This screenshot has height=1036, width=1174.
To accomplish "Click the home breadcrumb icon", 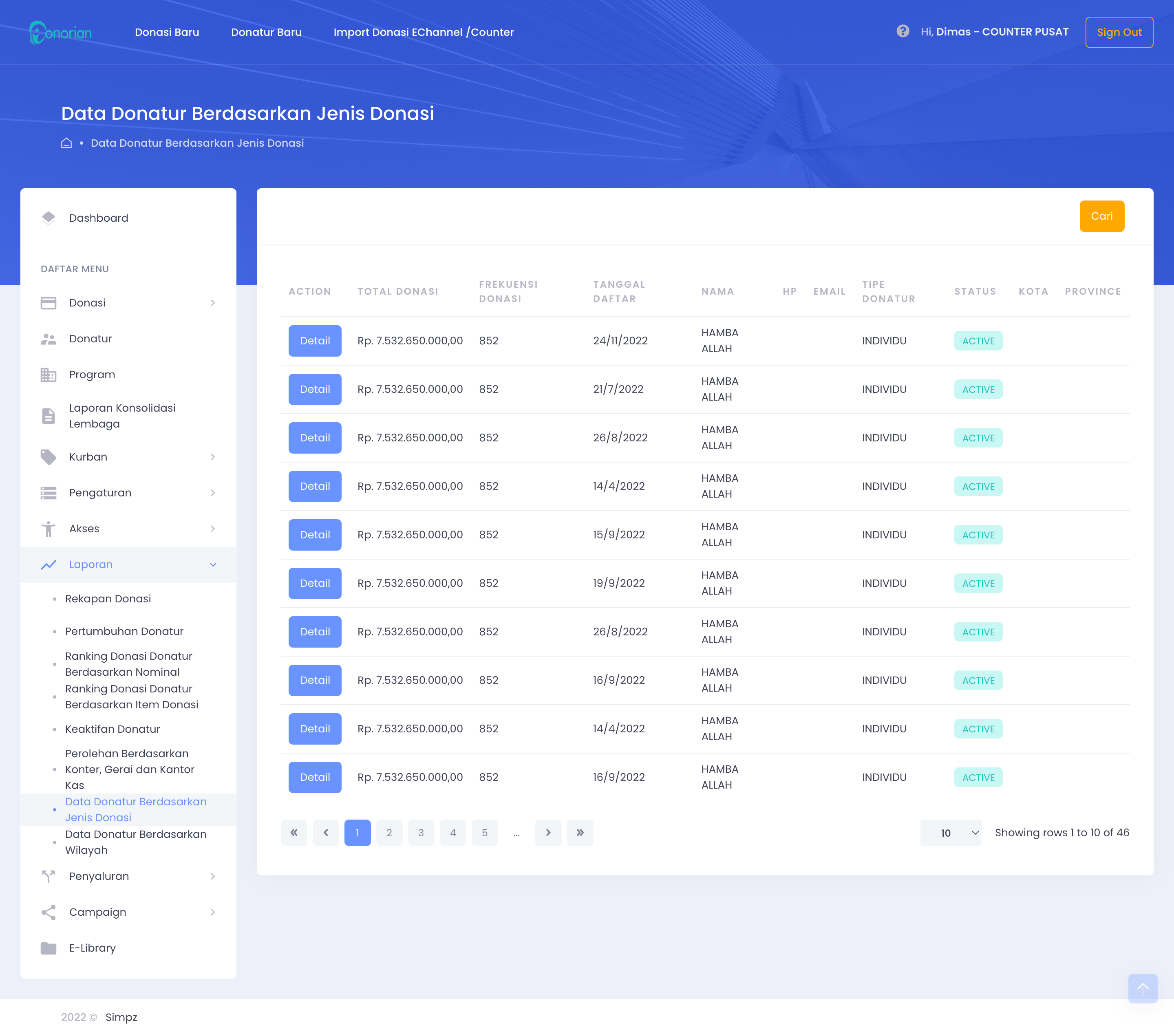I will point(66,143).
